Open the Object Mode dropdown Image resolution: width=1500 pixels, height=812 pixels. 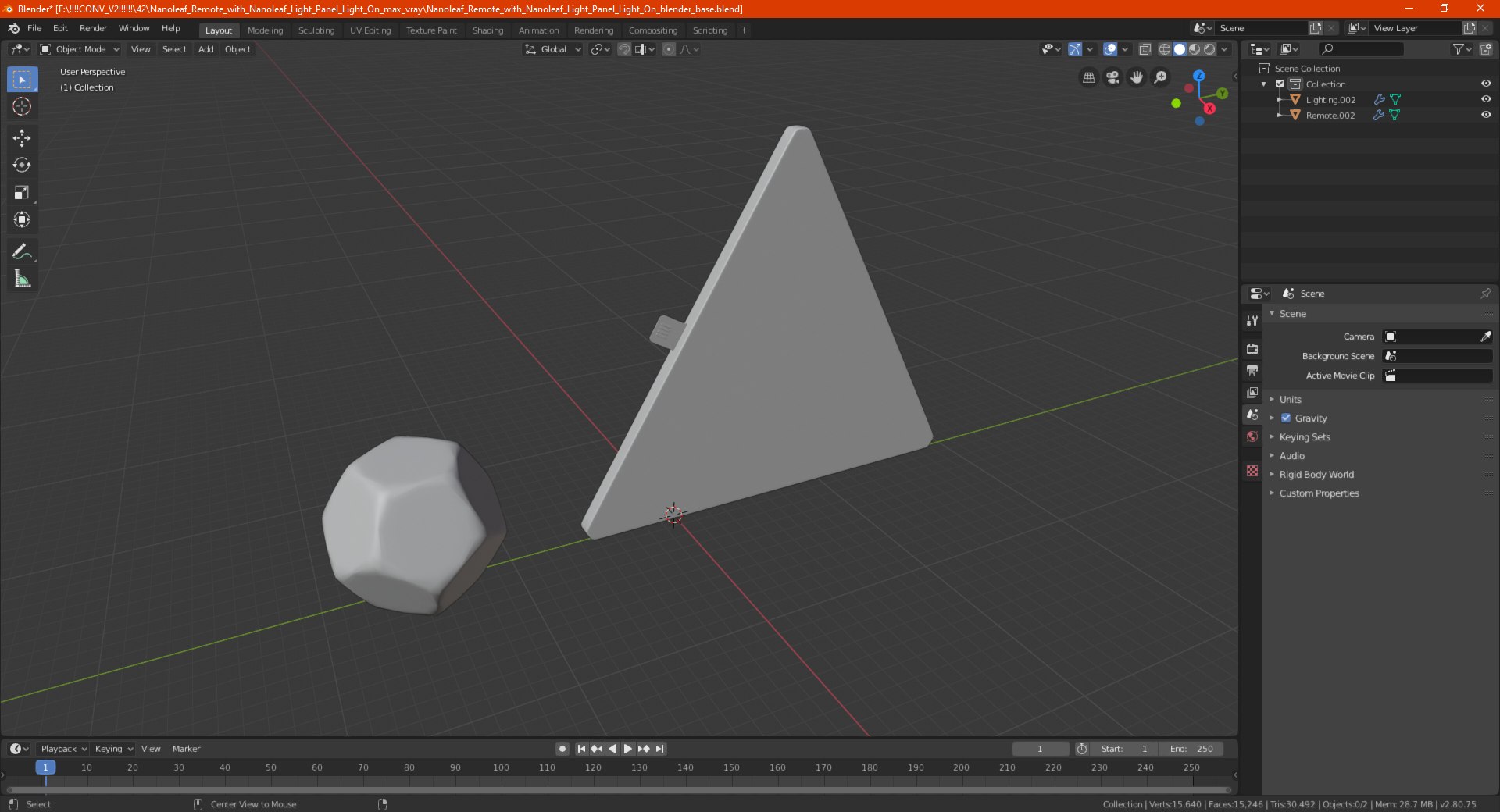pyautogui.click(x=80, y=49)
